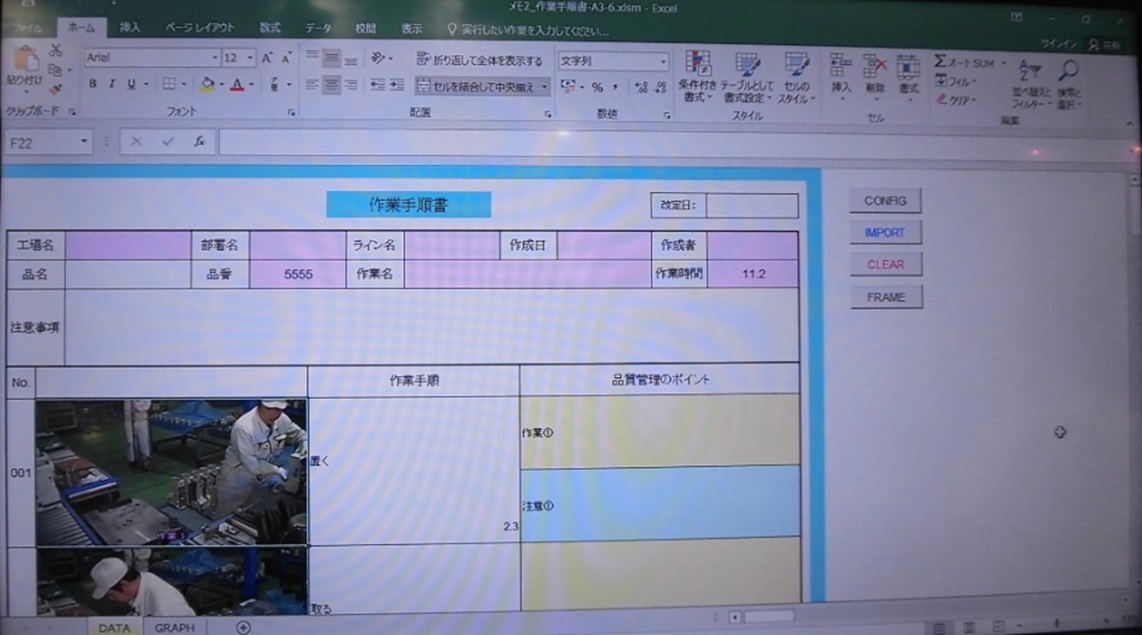Switch to the GRAPH sheet tab
The image size is (1142, 635).
[x=174, y=627]
